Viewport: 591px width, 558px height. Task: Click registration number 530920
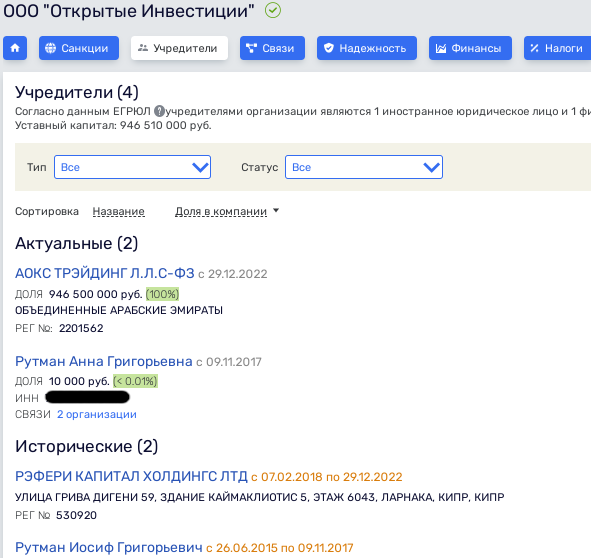(77, 515)
